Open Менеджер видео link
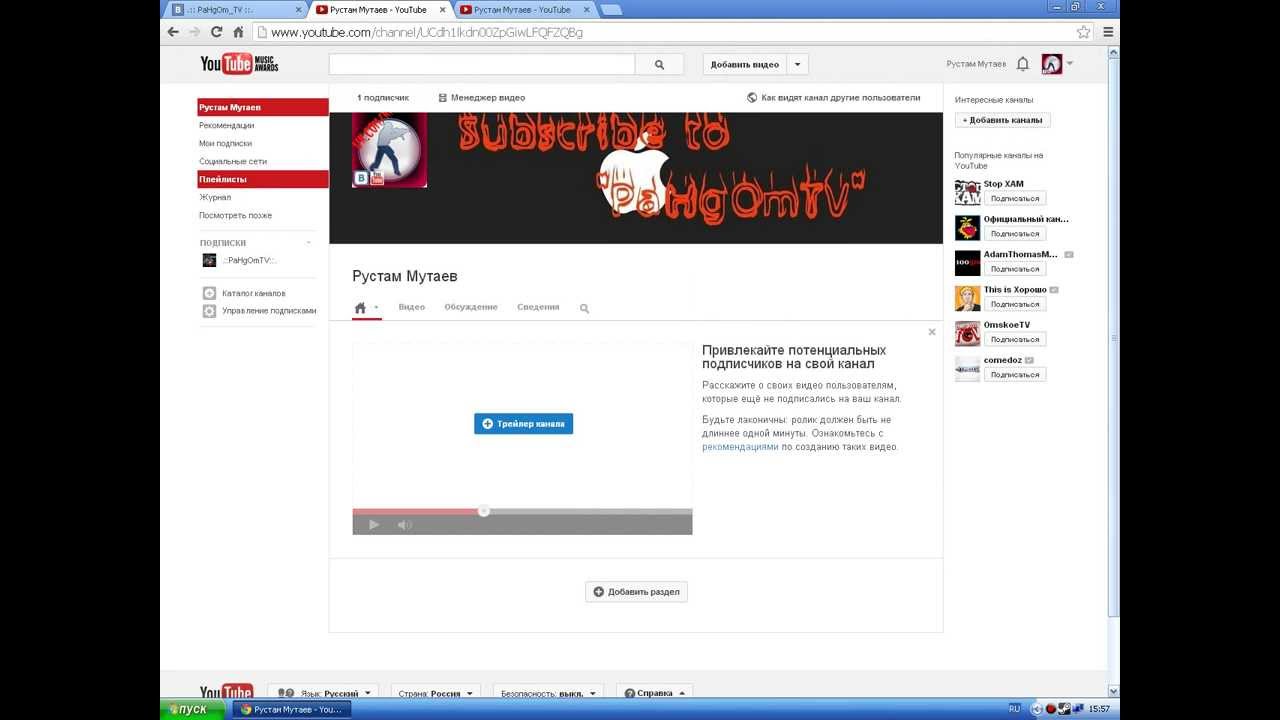Image resolution: width=1280 pixels, height=720 pixels. point(482,98)
